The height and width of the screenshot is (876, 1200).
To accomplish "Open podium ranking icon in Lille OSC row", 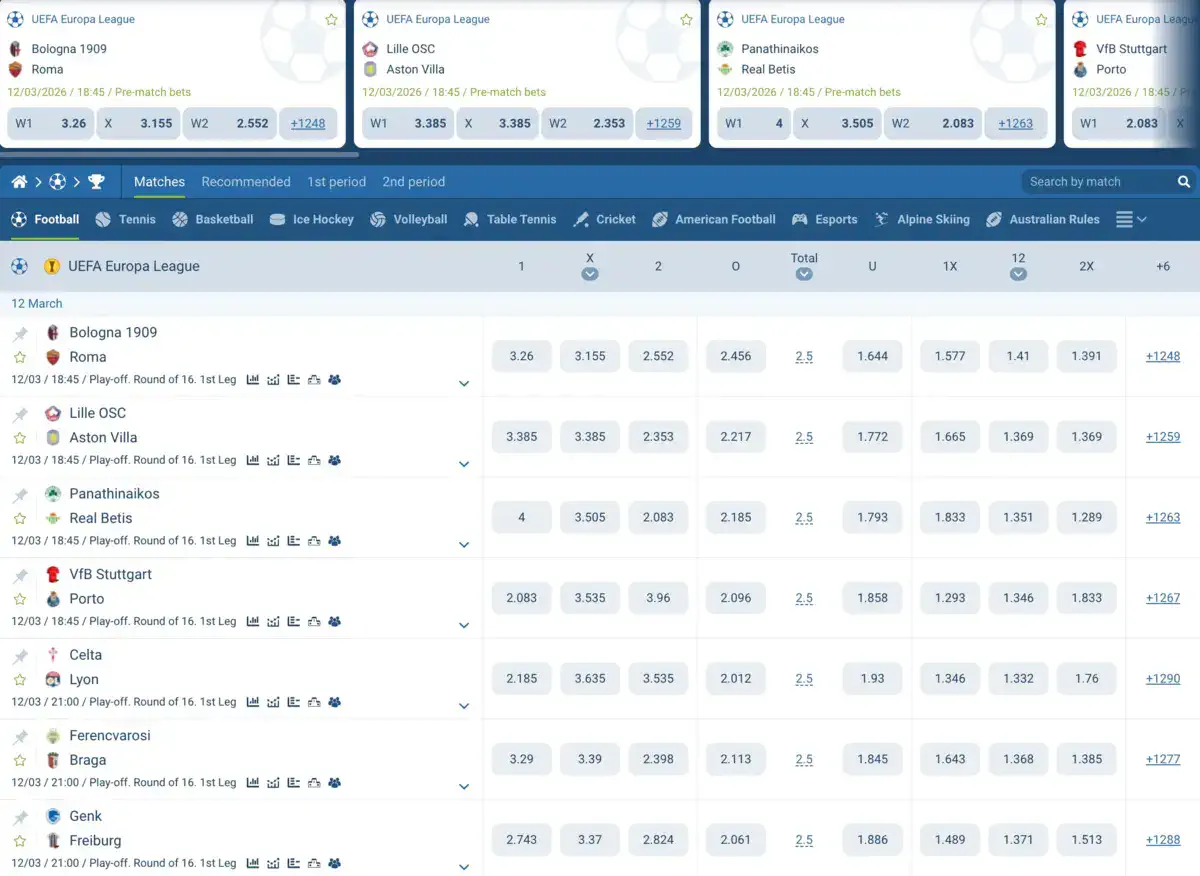I will click(314, 461).
